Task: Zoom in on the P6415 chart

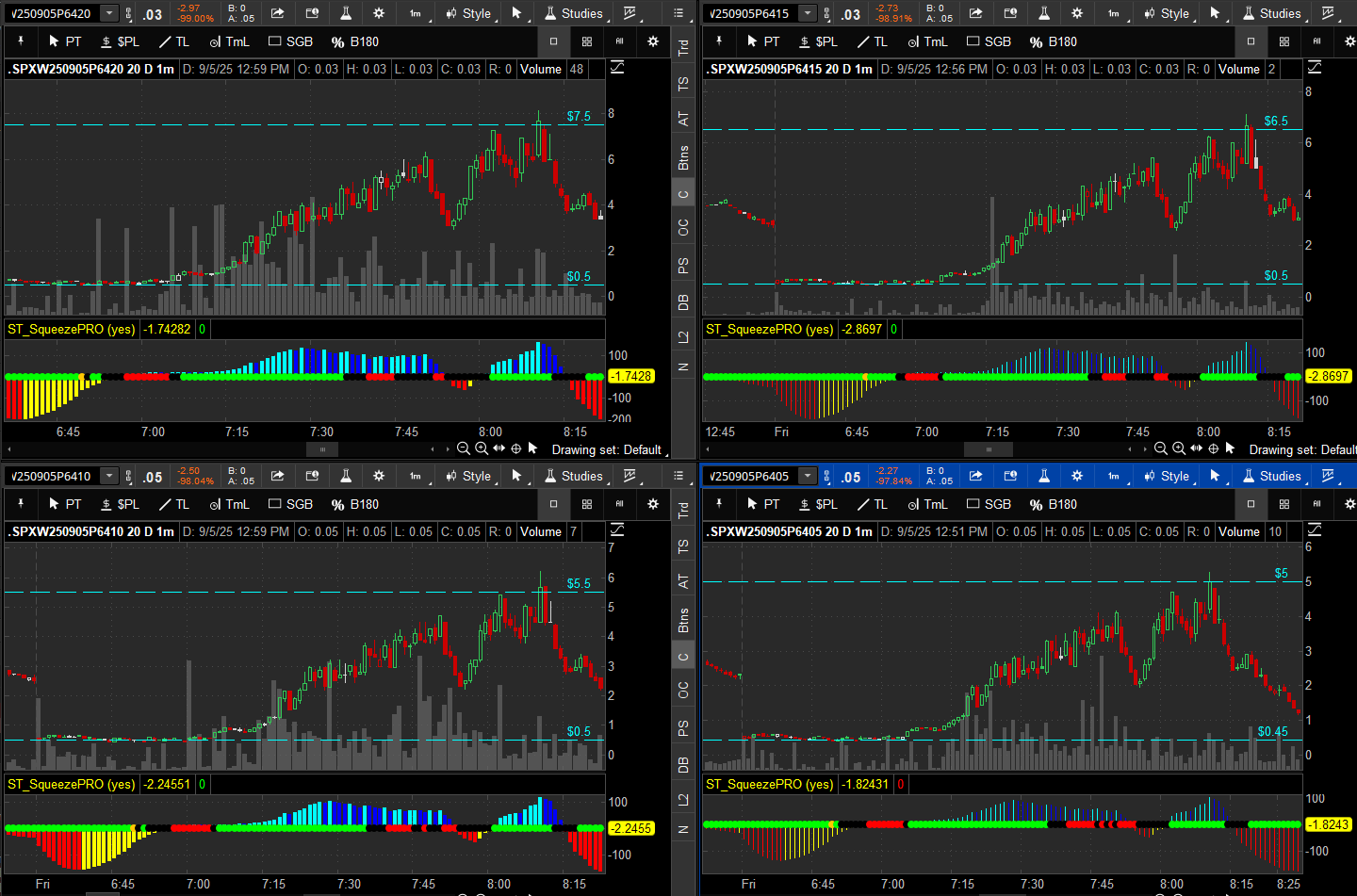Action: (1179, 448)
